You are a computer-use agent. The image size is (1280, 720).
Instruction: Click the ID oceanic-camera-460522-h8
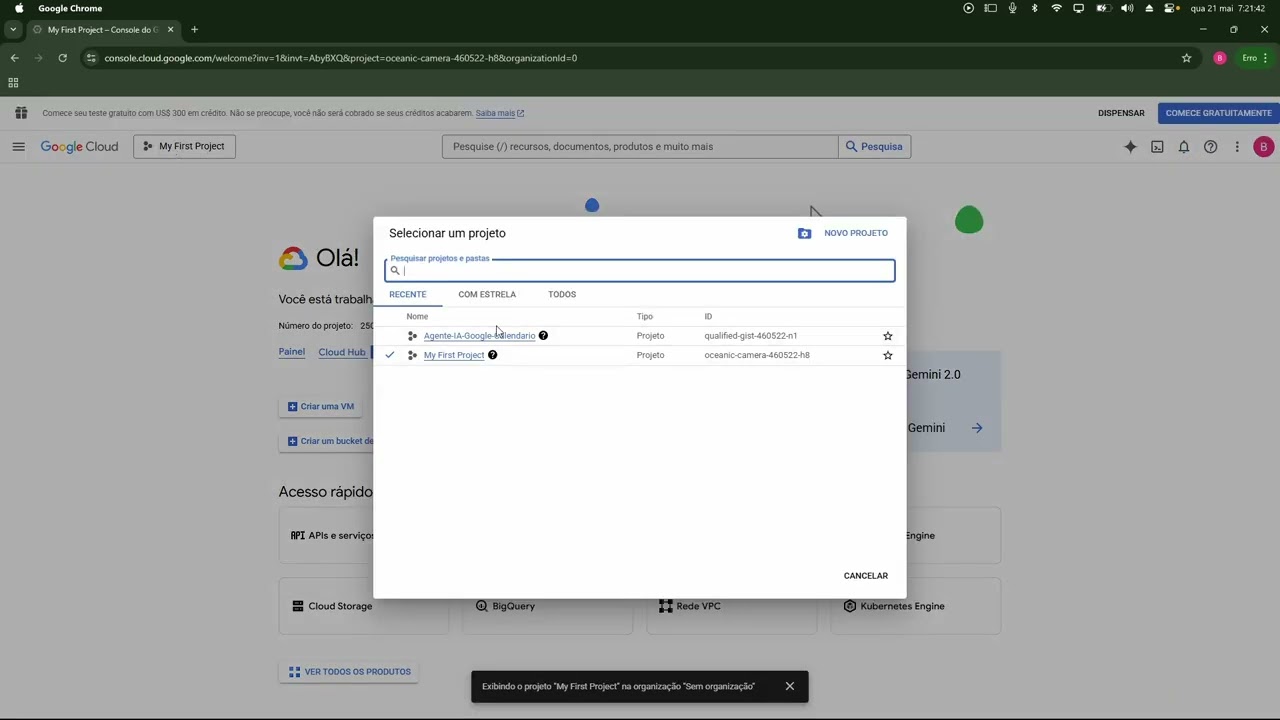[757, 355]
